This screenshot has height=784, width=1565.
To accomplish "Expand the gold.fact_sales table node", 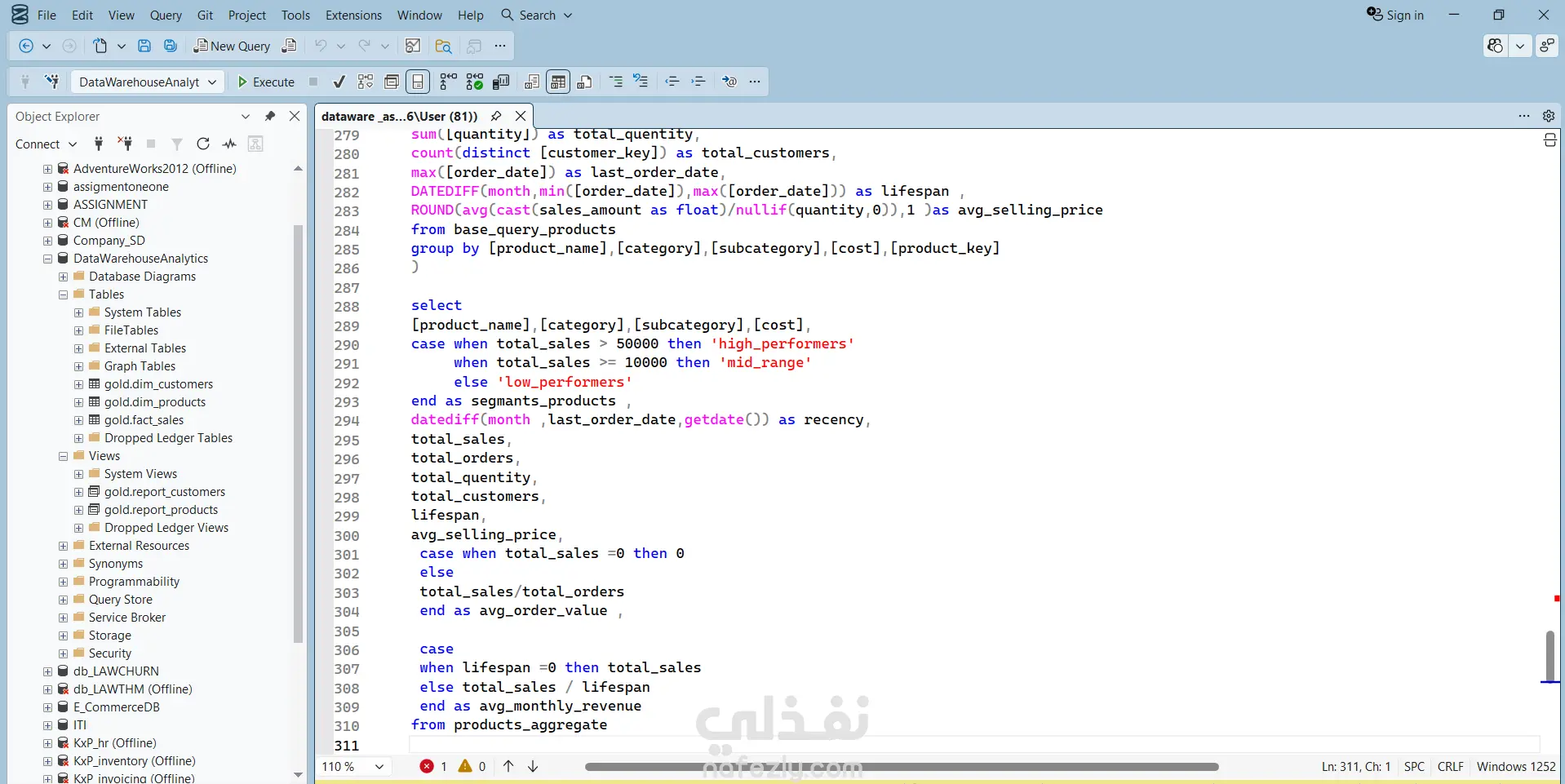I will click(79, 420).
